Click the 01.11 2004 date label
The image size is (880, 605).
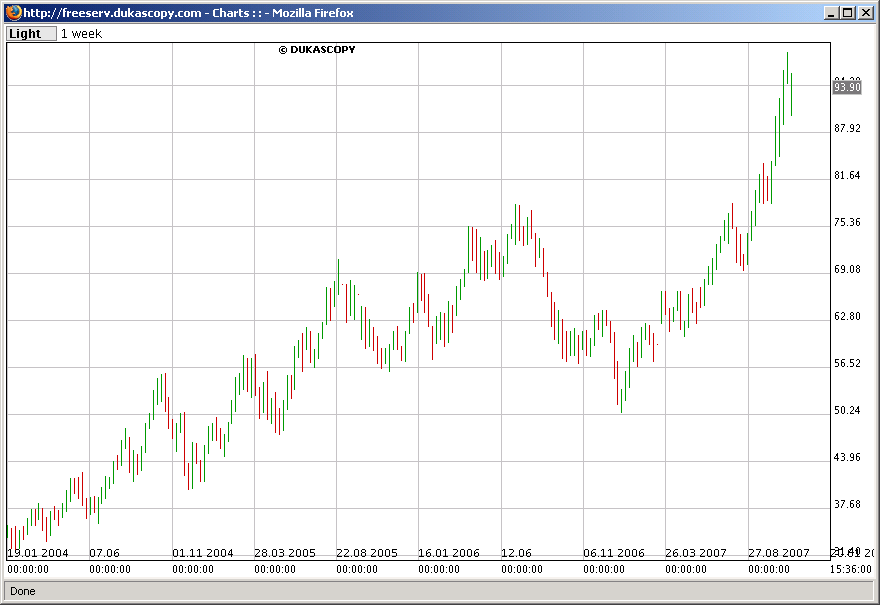tap(203, 553)
